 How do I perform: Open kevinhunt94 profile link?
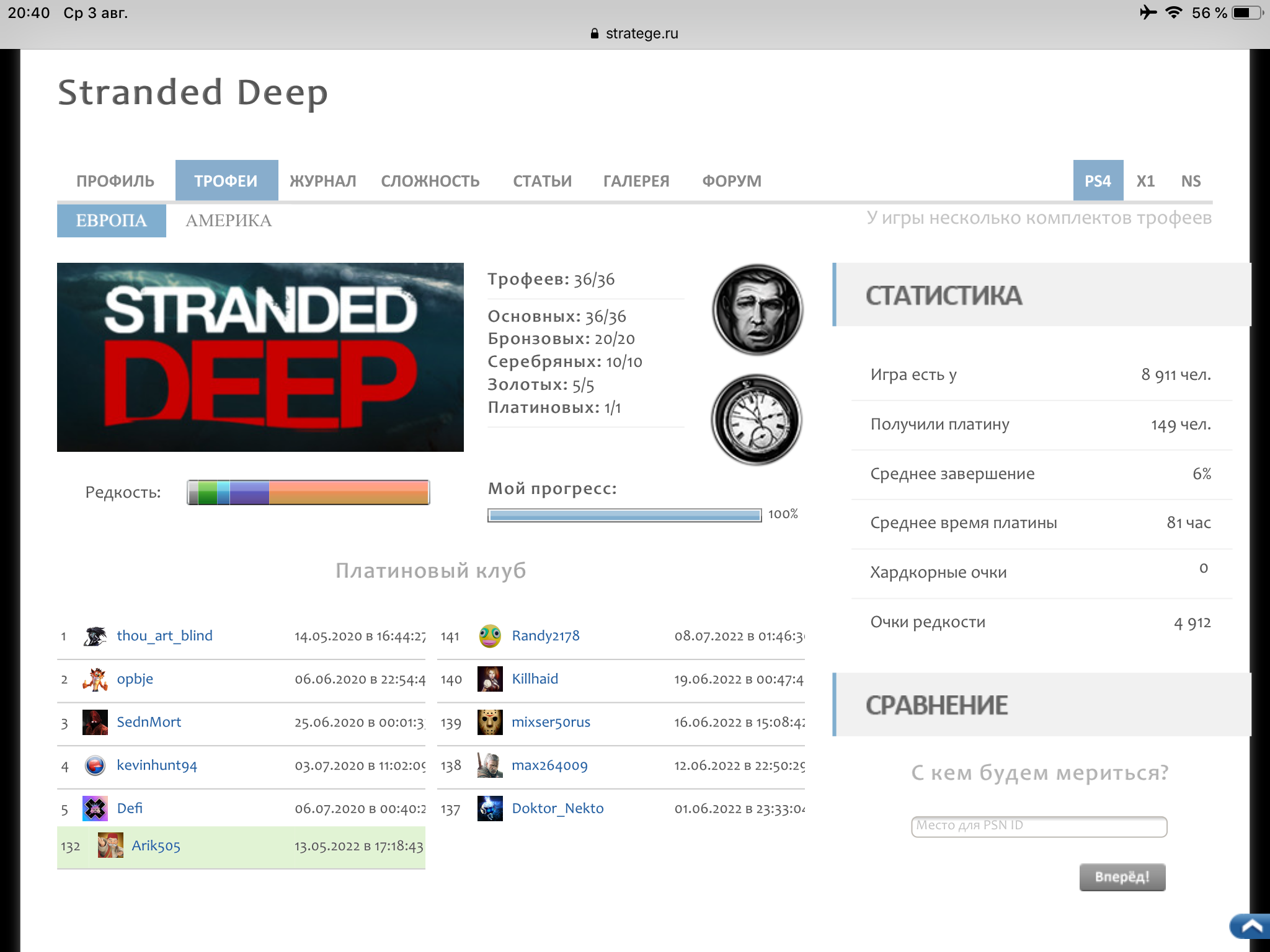point(157,765)
